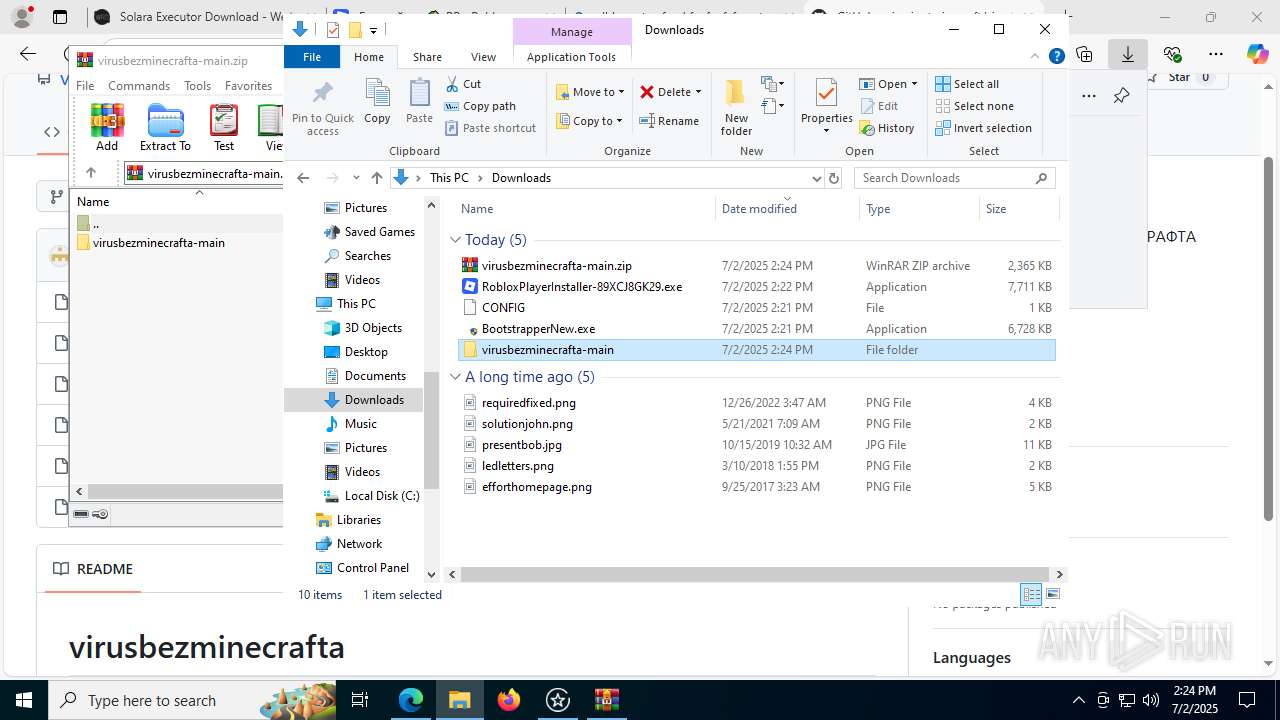Open 3D Objects in navigation pane

[x=373, y=328]
